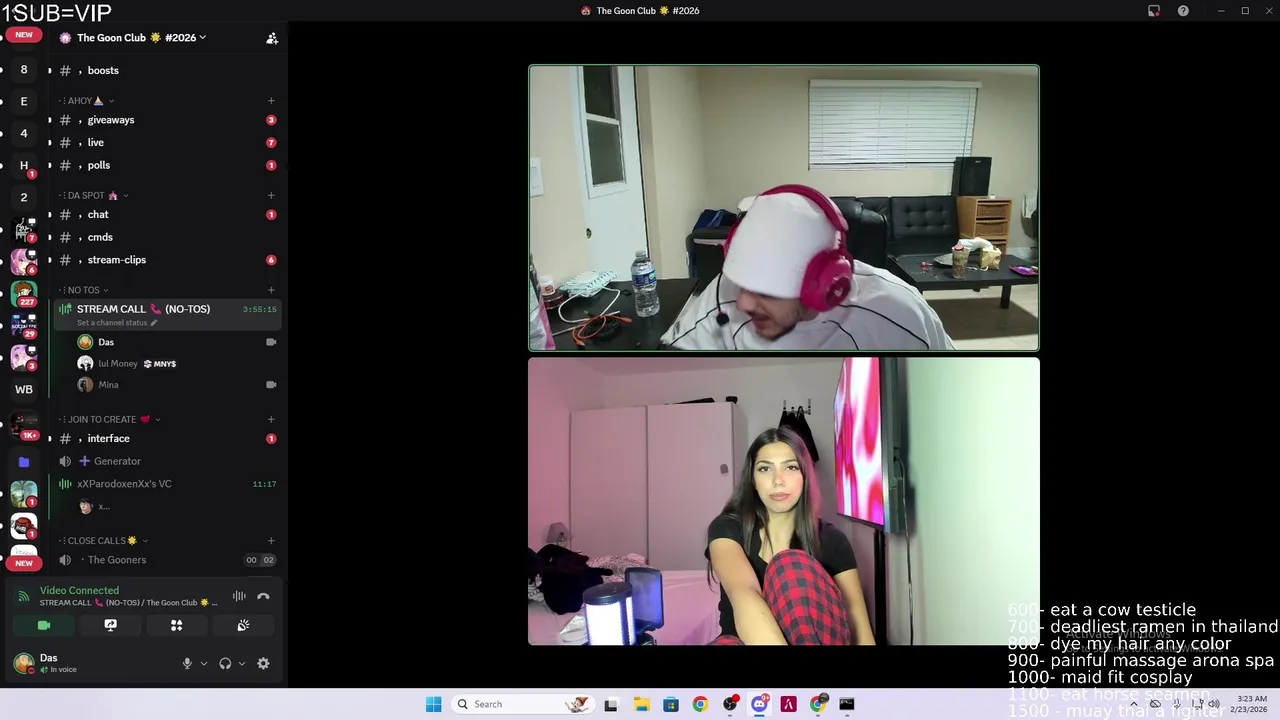Join The Gooners voice channel

click(167, 560)
